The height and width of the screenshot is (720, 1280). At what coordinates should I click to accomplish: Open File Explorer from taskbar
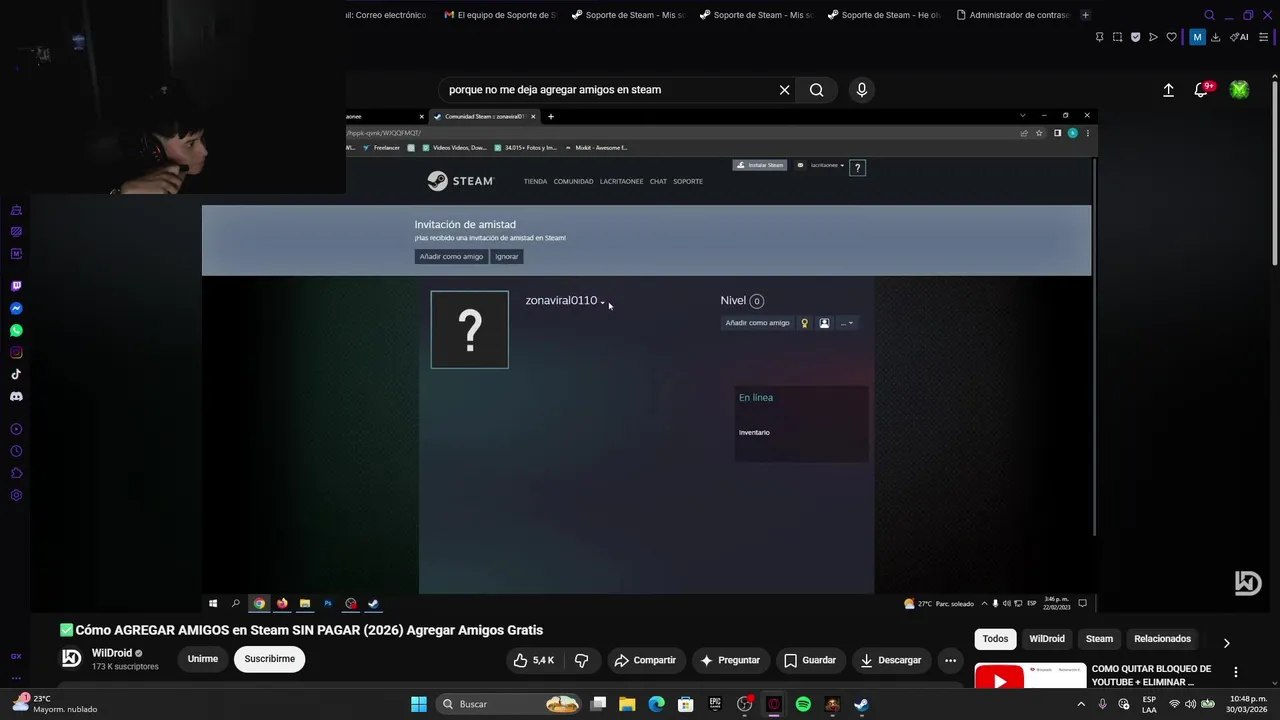pos(627,704)
